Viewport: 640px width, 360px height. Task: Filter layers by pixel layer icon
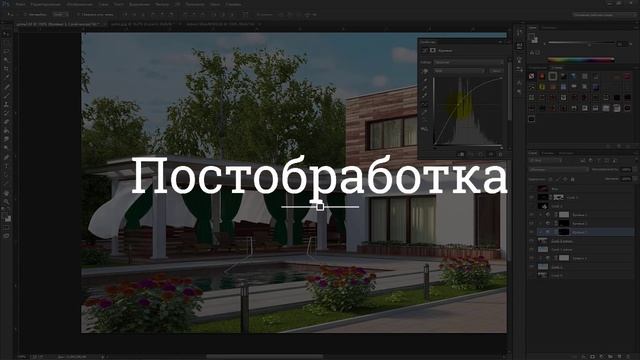click(582, 161)
